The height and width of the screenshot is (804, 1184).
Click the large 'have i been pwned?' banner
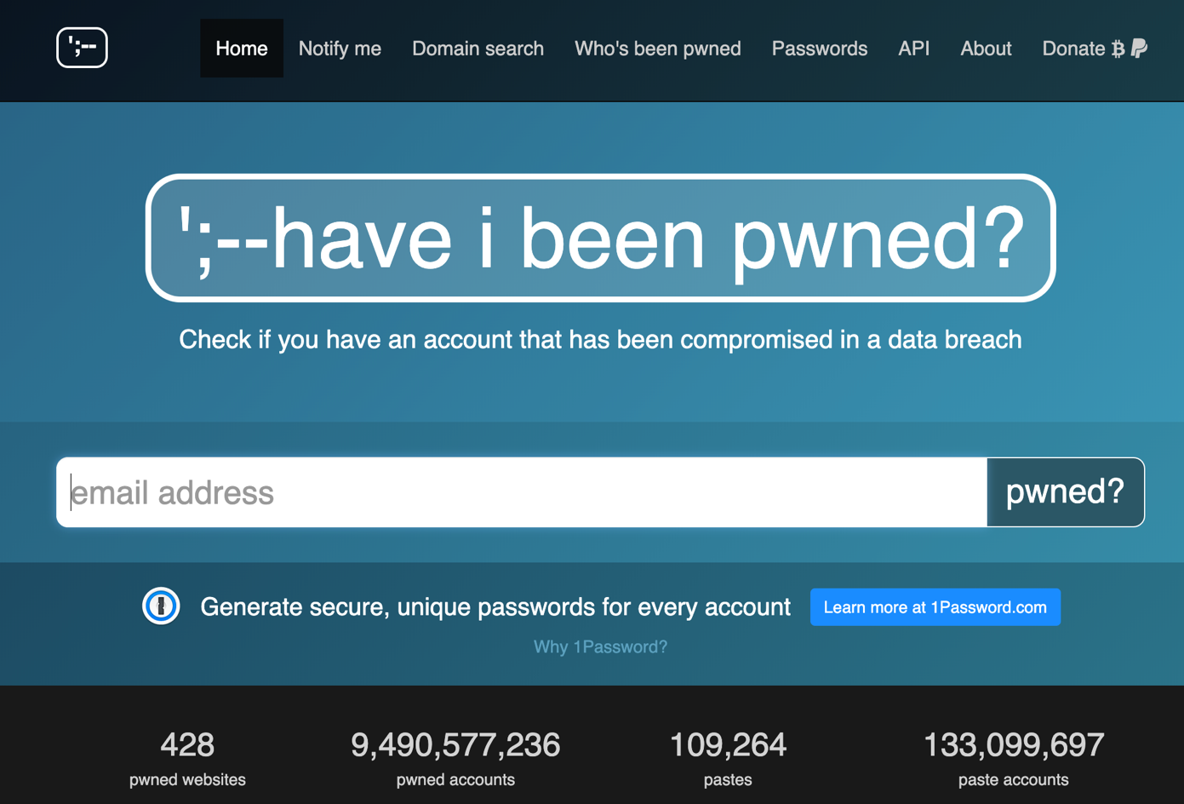(600, 238)
